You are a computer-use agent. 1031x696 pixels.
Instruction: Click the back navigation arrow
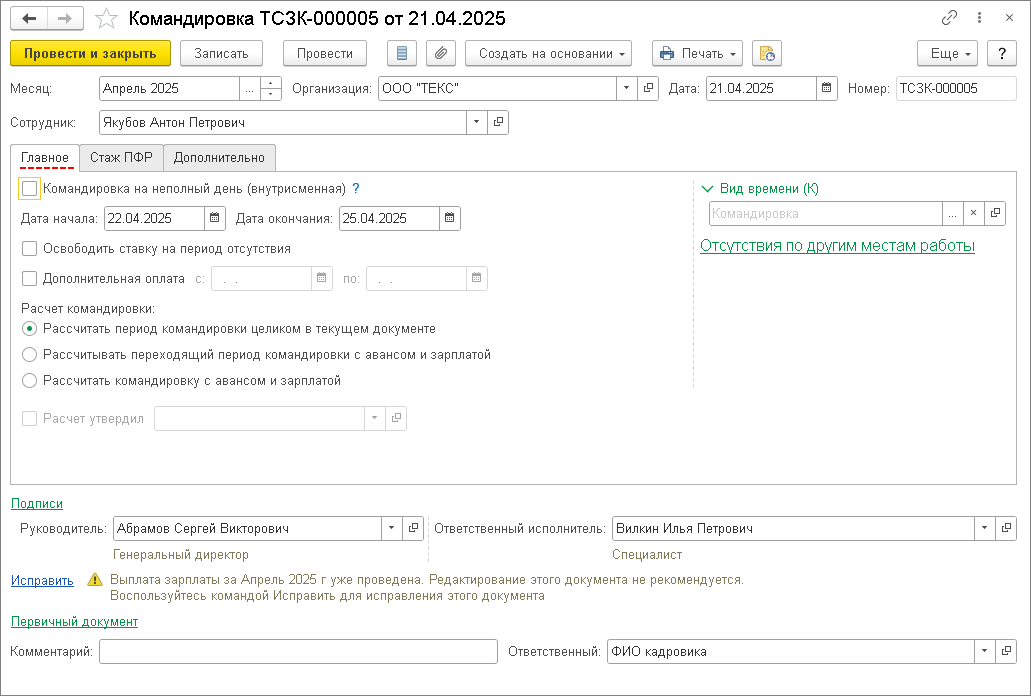pyautogui.click(x=30, y=18)
